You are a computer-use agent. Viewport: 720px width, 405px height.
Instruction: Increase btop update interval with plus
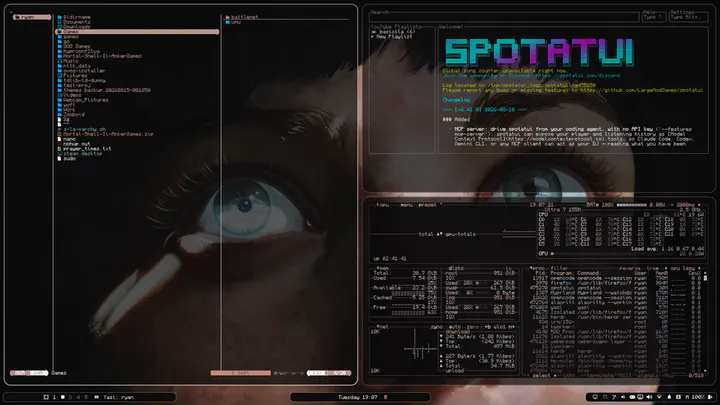[699, 205]
